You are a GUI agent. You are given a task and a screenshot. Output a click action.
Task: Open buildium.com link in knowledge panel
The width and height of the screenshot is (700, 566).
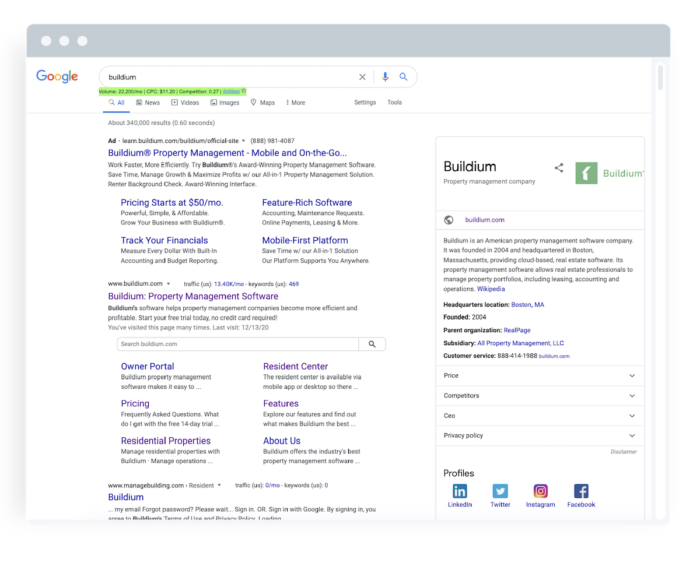[x=485, y=220]
